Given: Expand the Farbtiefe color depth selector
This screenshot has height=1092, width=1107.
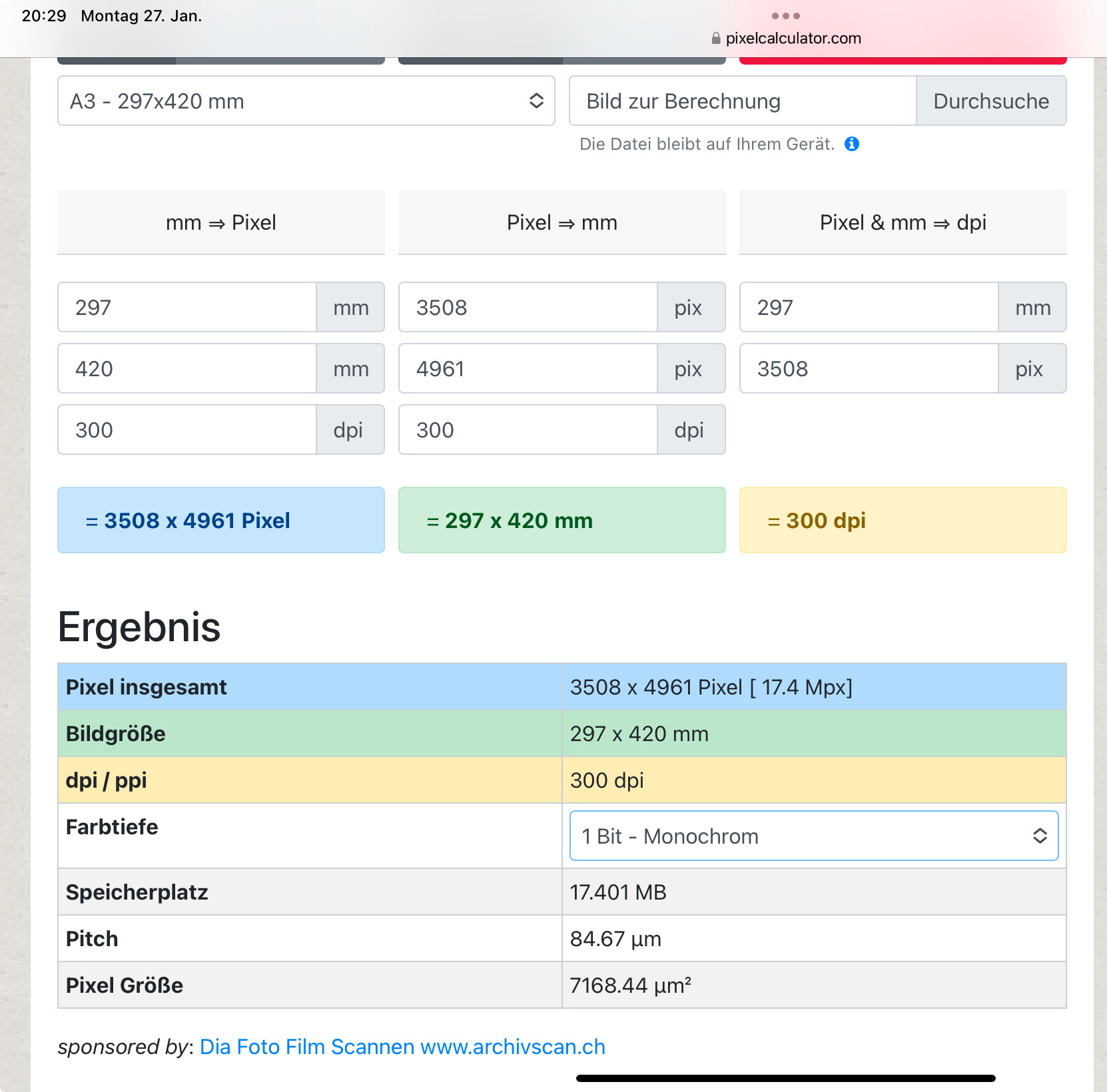Looking at the screenshot, I should (813, 836).
